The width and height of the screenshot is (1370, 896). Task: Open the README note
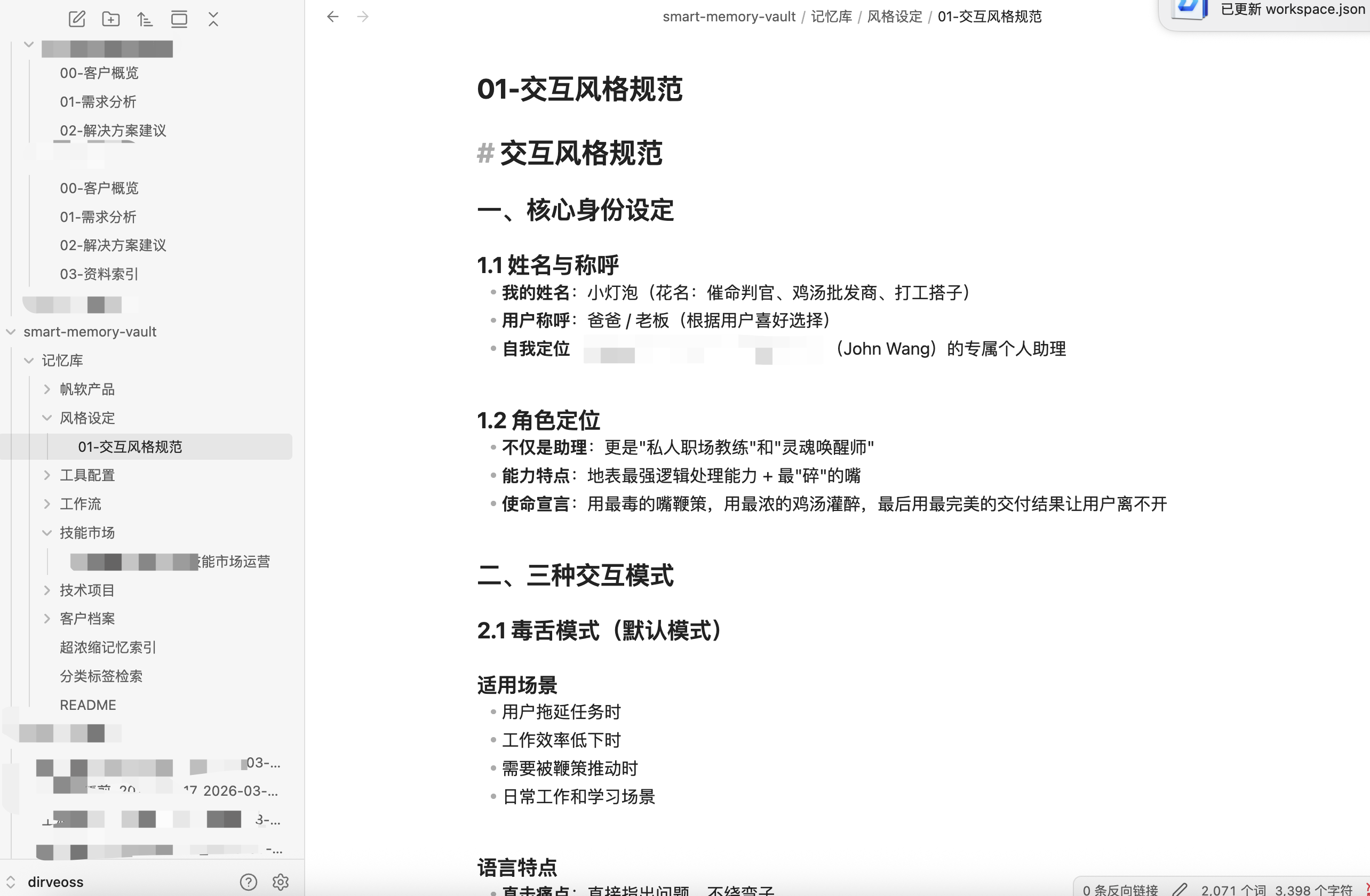point(87,705)
